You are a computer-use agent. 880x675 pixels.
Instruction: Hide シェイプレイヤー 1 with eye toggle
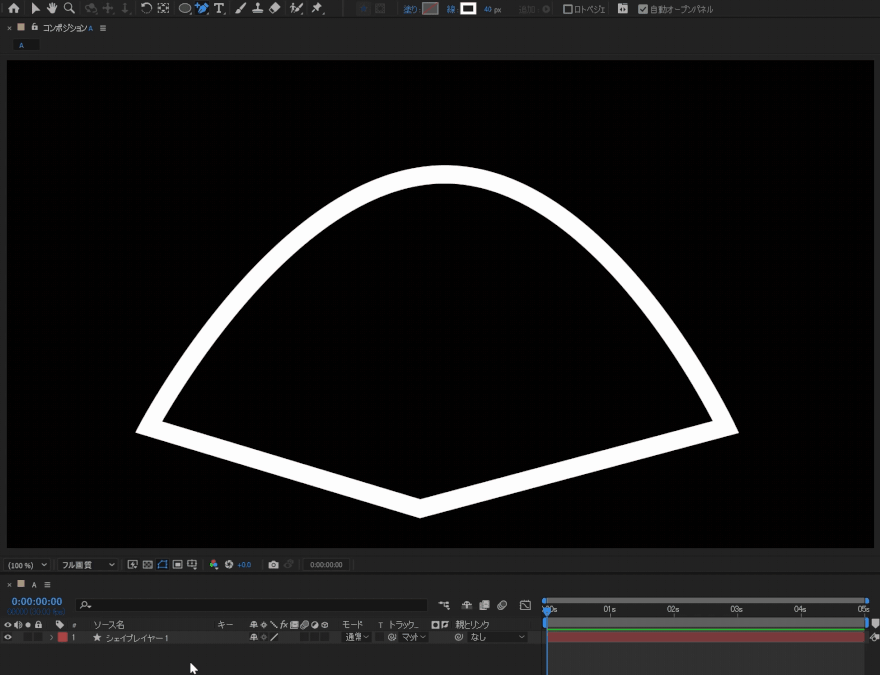pyautogui.click(x=8, y=637)
